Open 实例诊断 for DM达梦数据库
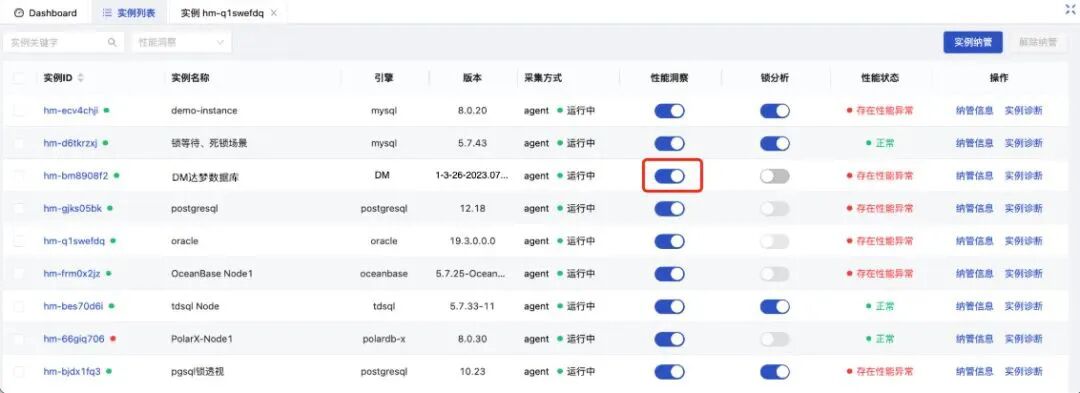This screenshot has width=1080, height=393. pyautogui.click(x=1024, y=176)
